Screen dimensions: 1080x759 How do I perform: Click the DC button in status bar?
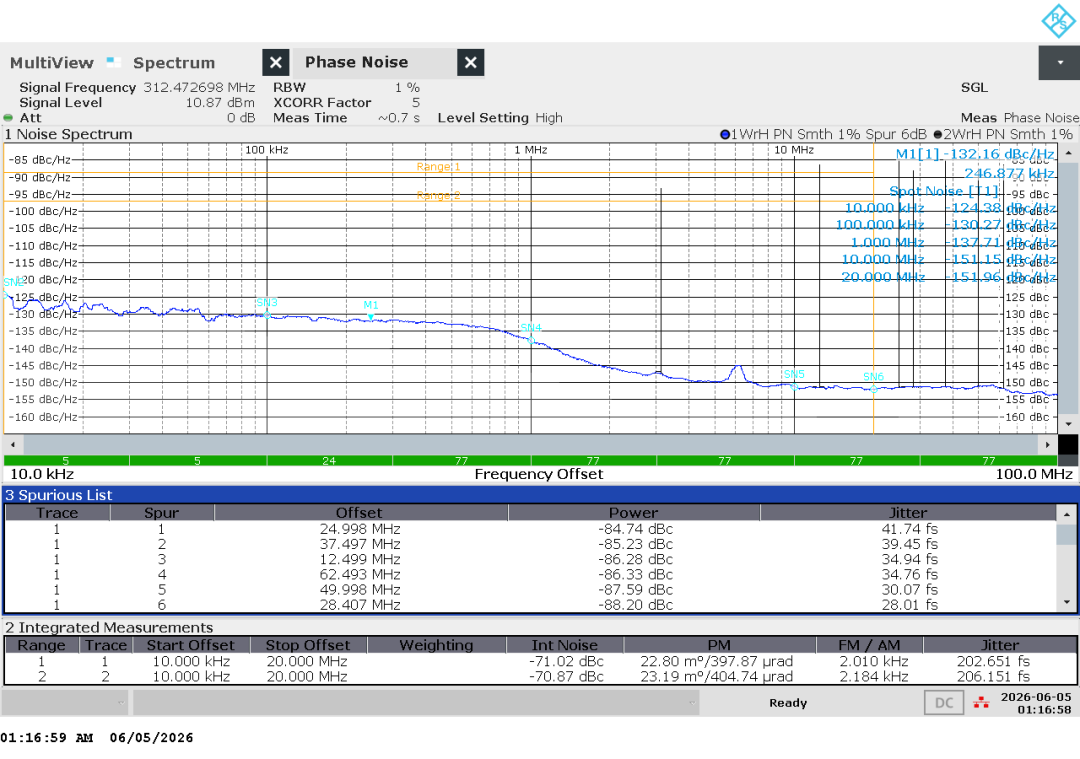pos(944,703)
